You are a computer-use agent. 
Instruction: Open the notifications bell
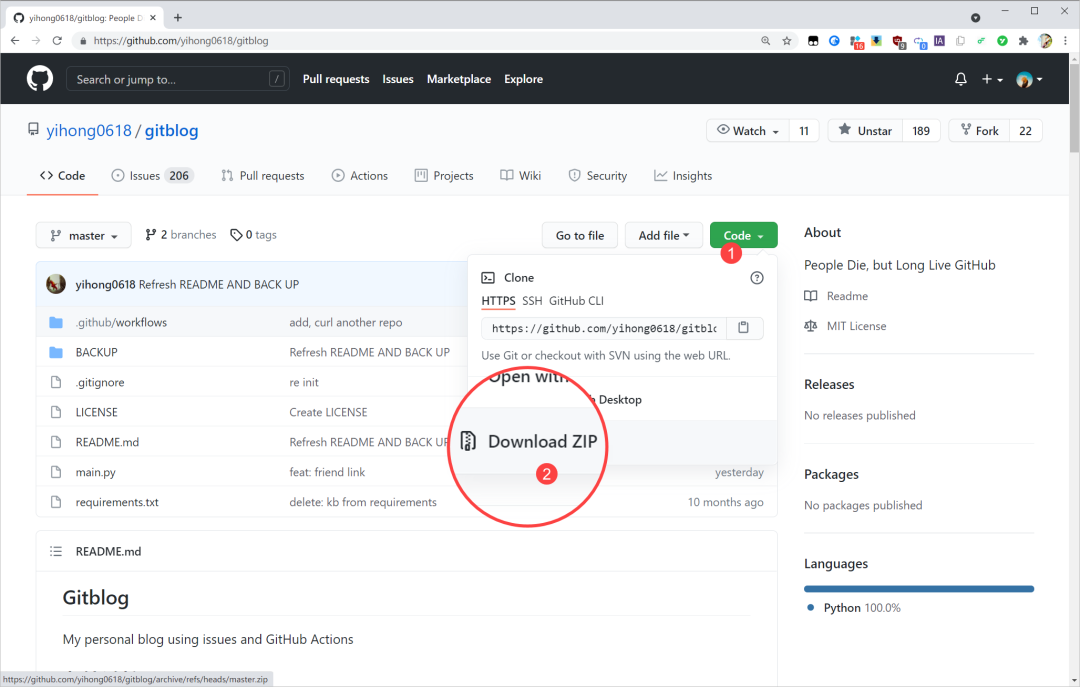[960, 78]
